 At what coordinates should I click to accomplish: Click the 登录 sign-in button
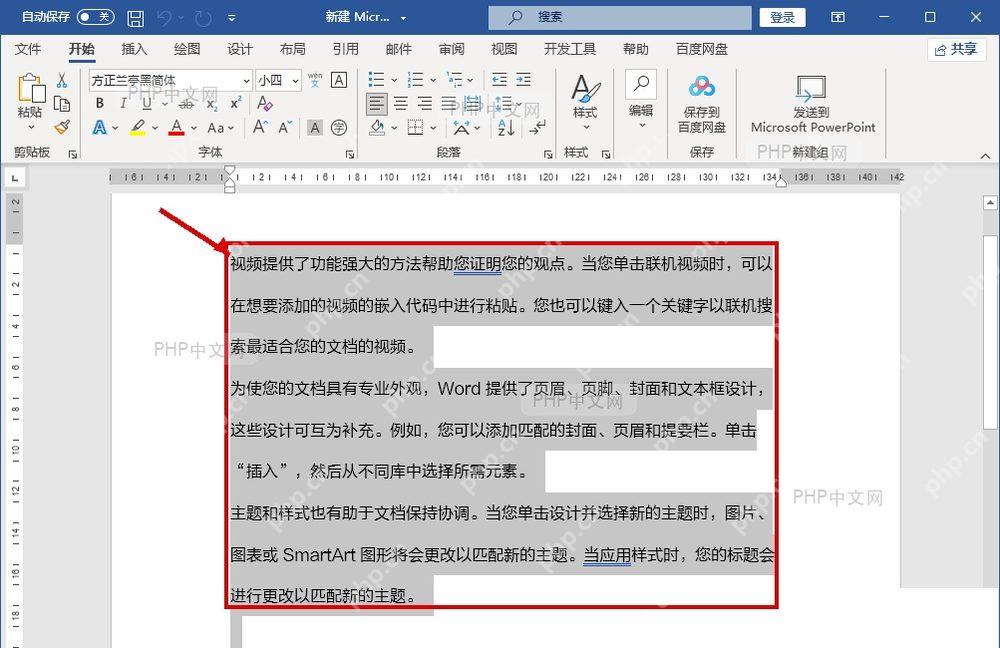click(x=783, y=17)
